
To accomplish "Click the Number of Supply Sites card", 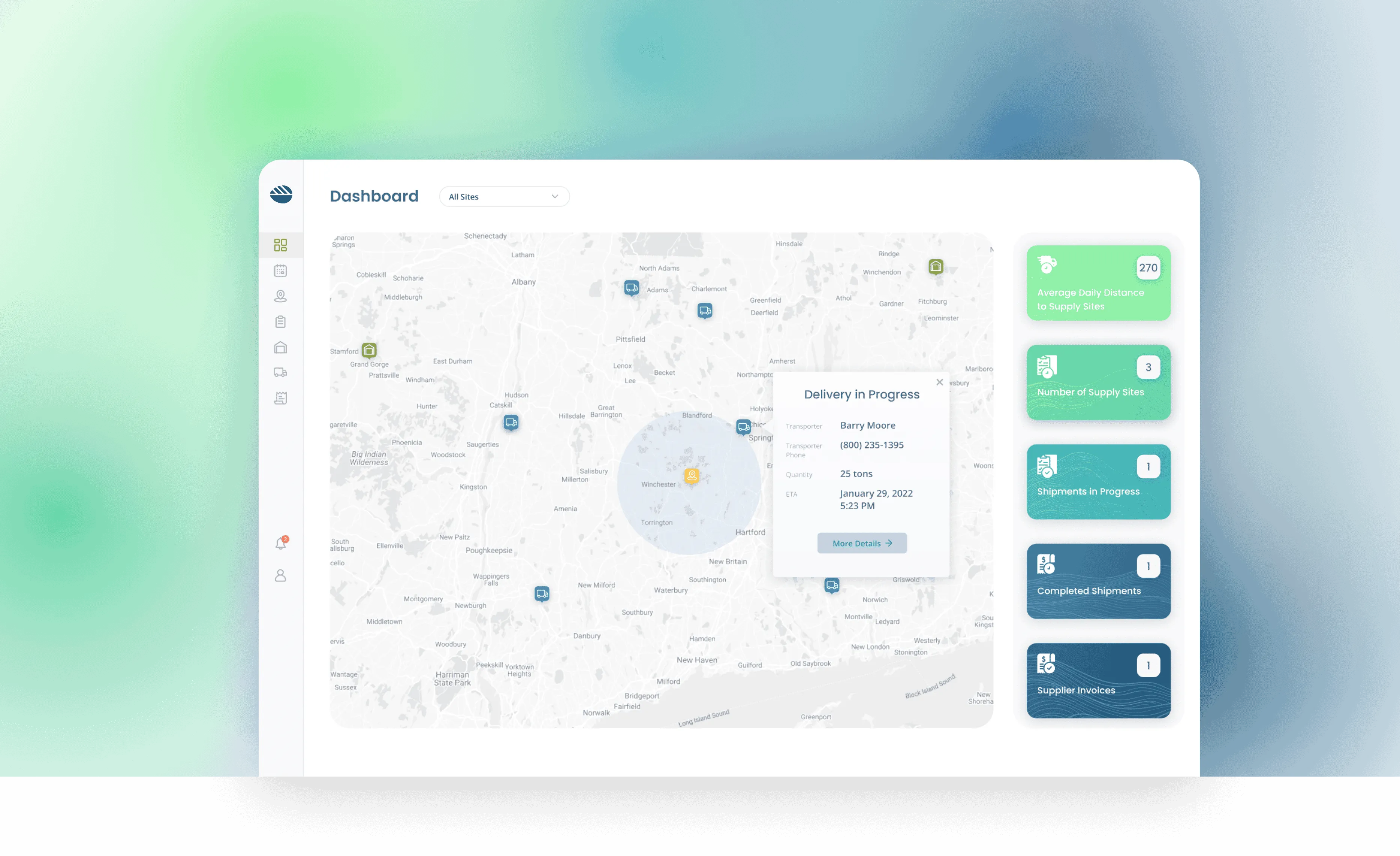I will tap(1098, 382).
